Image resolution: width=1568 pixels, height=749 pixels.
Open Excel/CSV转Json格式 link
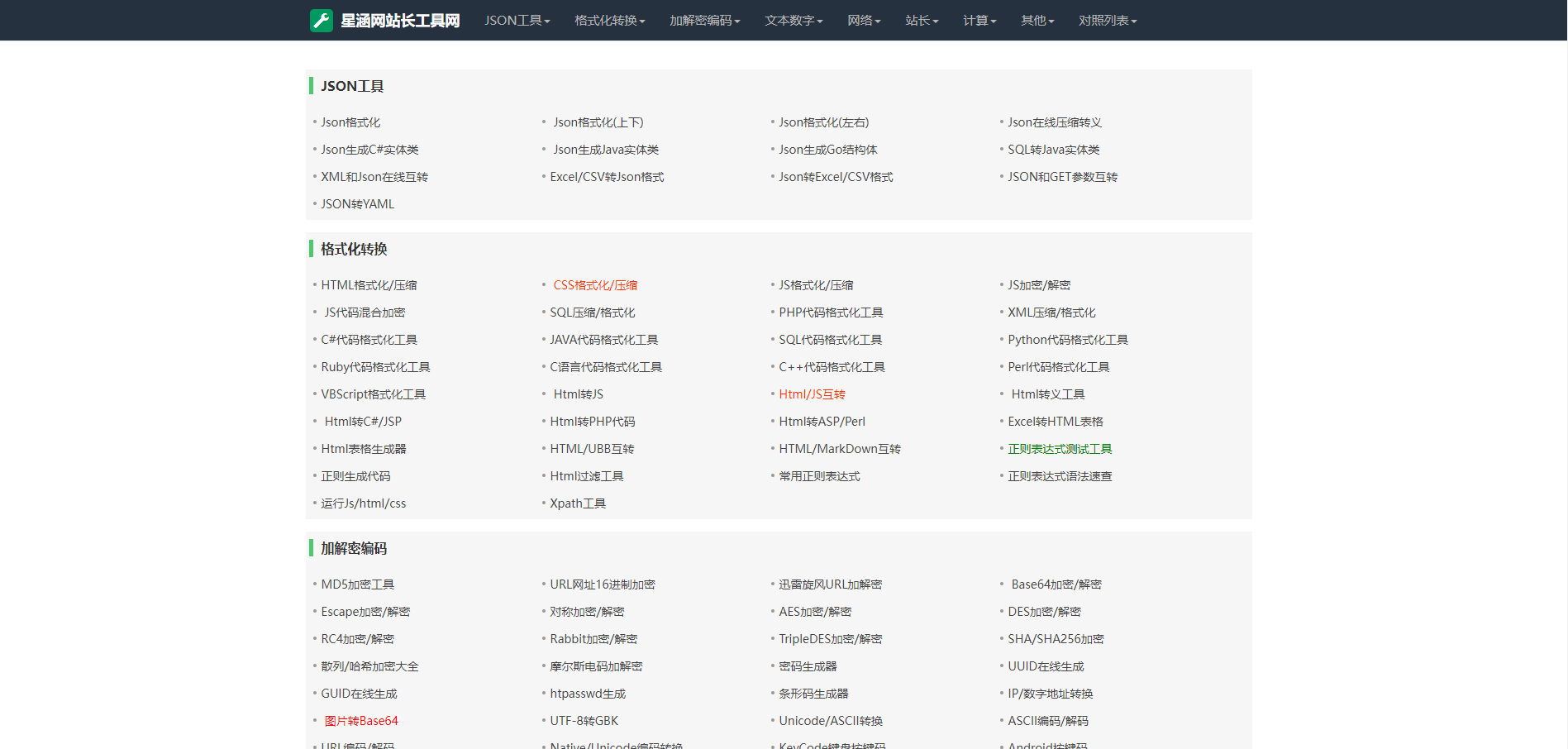[x=607, y=177]
